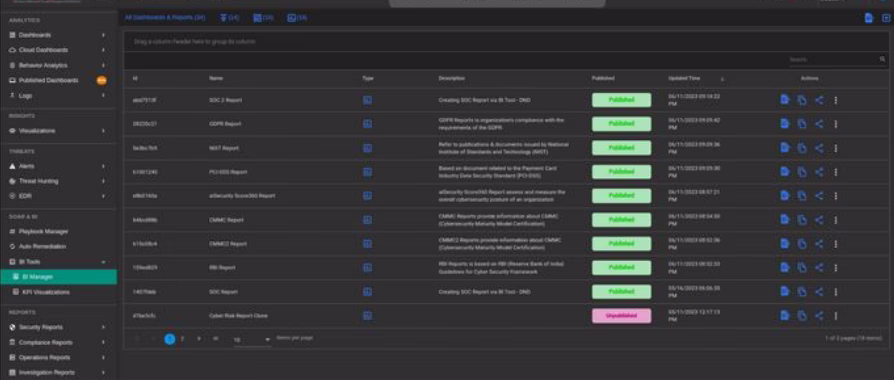894x380 pixels.
Task: Click the CMMC2 Report name
Action: [x=228, y=244]
